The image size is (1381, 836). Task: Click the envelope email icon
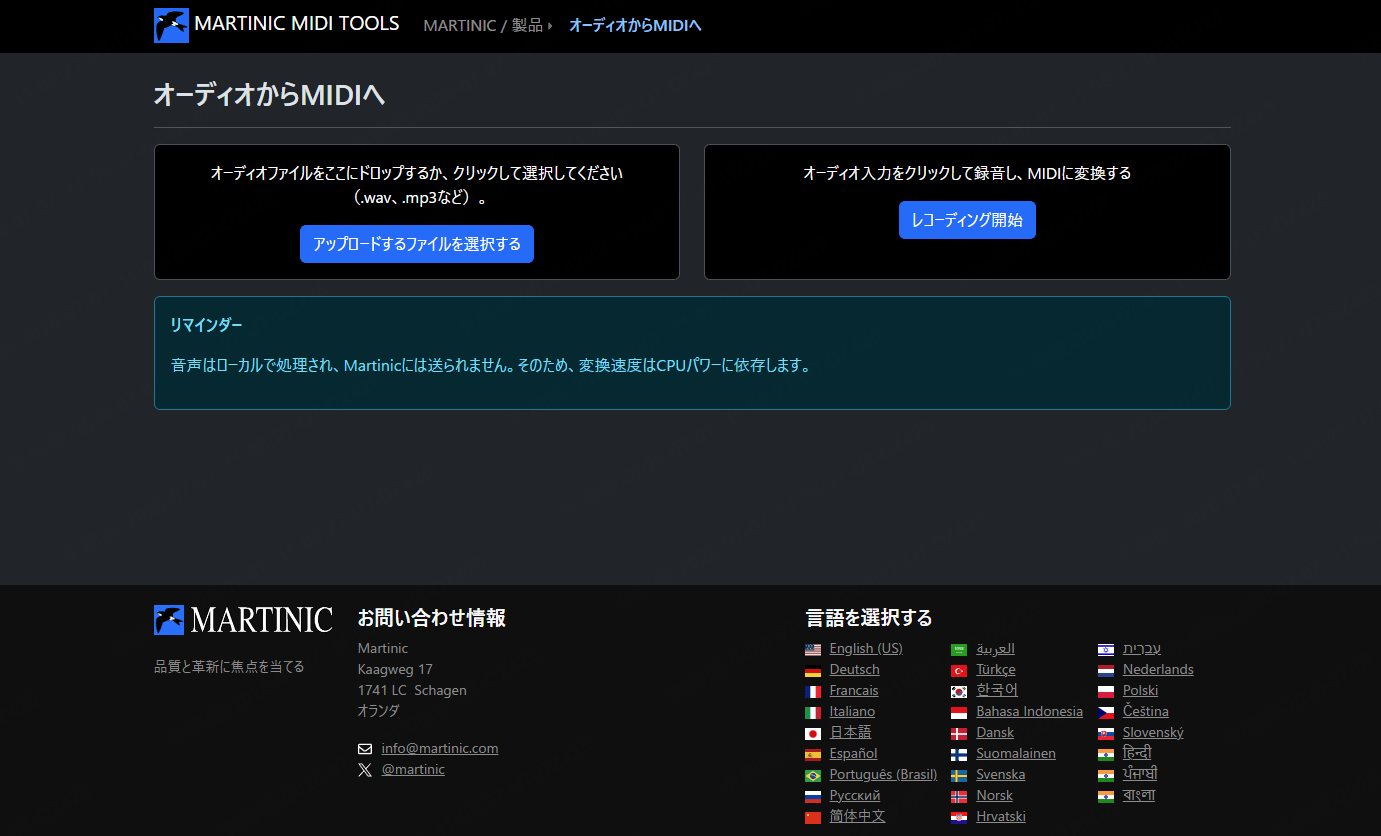pos(365,749)
